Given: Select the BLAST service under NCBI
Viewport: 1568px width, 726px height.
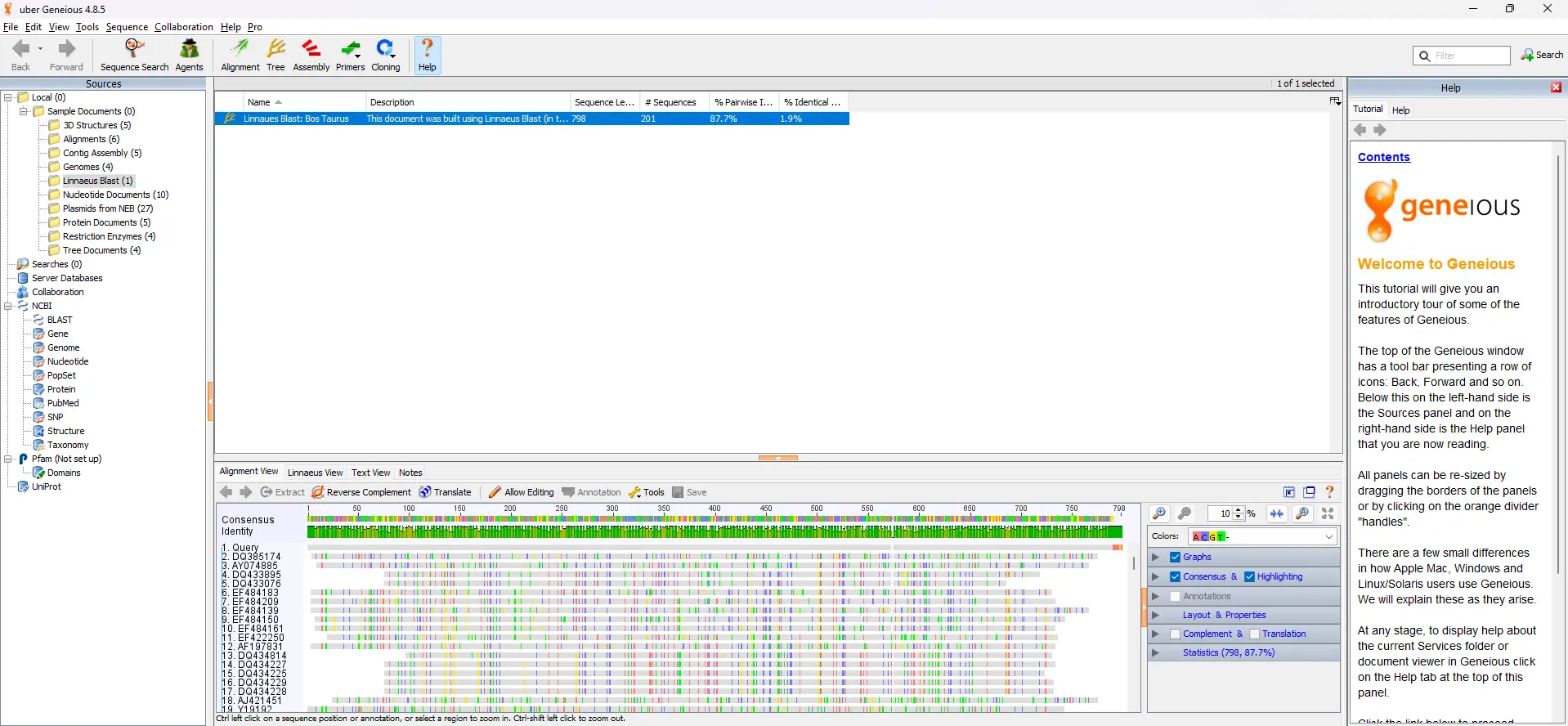Looking at the screenshot, I should tap(59, 320).
